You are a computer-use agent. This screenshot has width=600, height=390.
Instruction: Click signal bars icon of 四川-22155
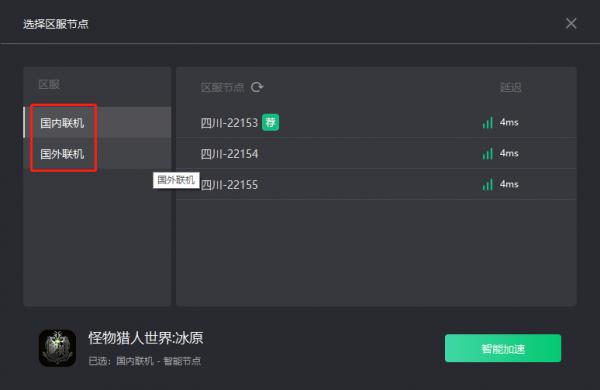(x=488, y=184)
